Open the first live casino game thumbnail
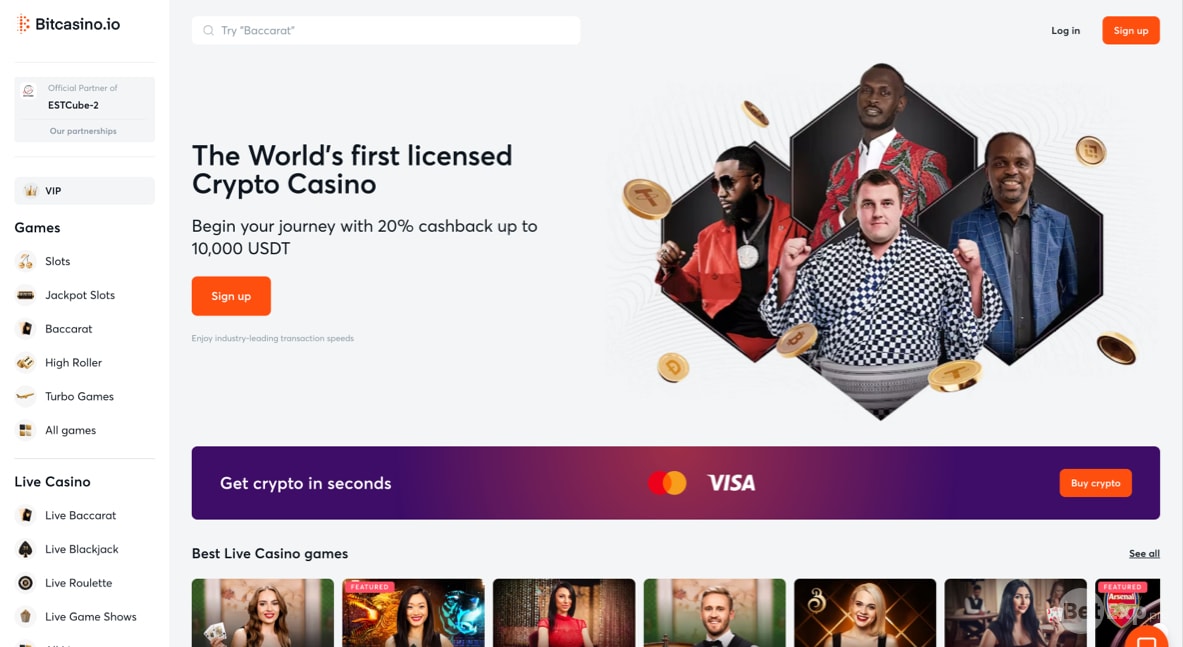1183x647 pixels. point(263,612)
